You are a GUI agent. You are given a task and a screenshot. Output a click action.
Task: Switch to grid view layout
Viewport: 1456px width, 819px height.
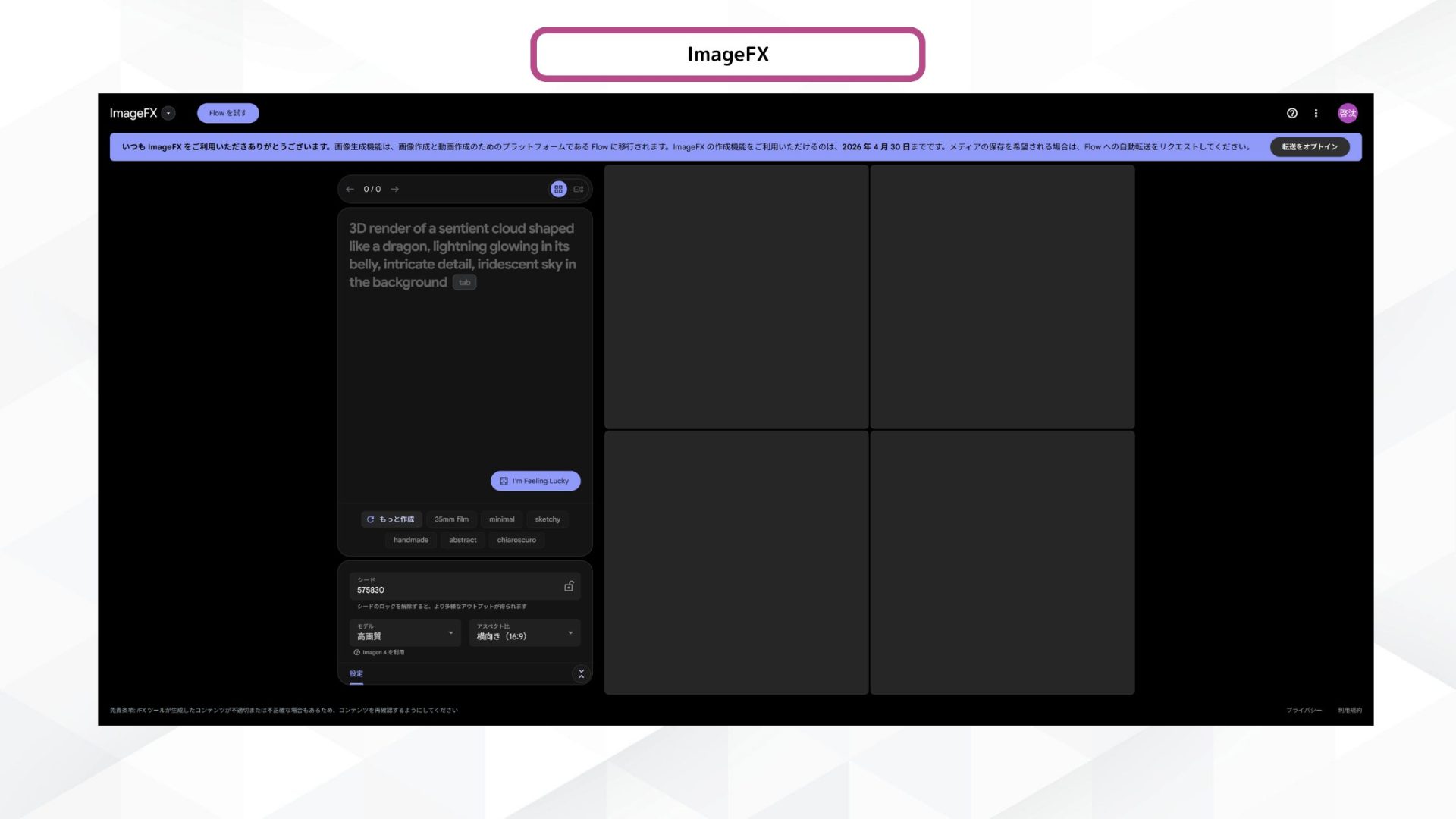pos(558,189)
